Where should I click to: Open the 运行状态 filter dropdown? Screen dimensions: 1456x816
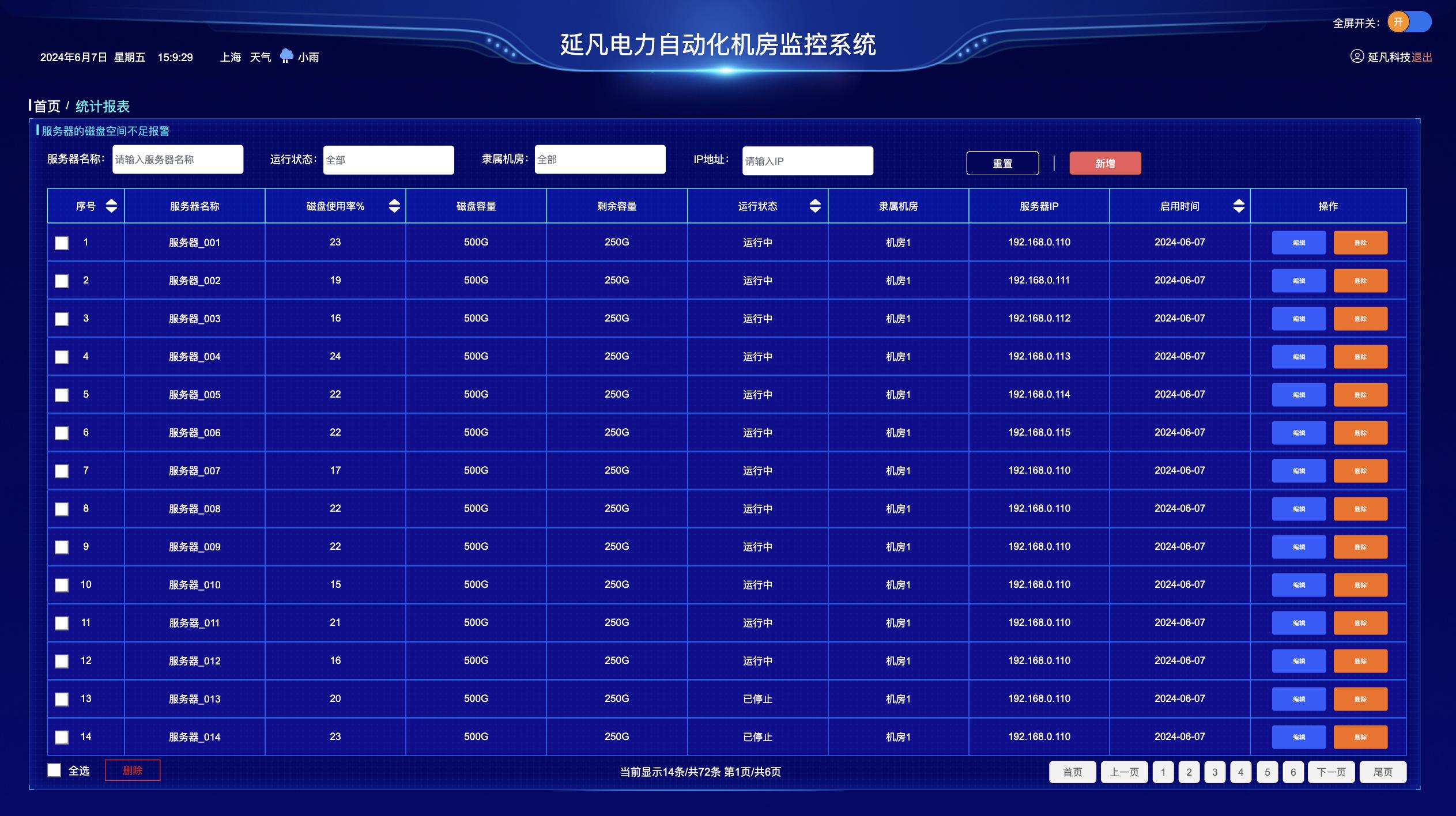(388, 160)
